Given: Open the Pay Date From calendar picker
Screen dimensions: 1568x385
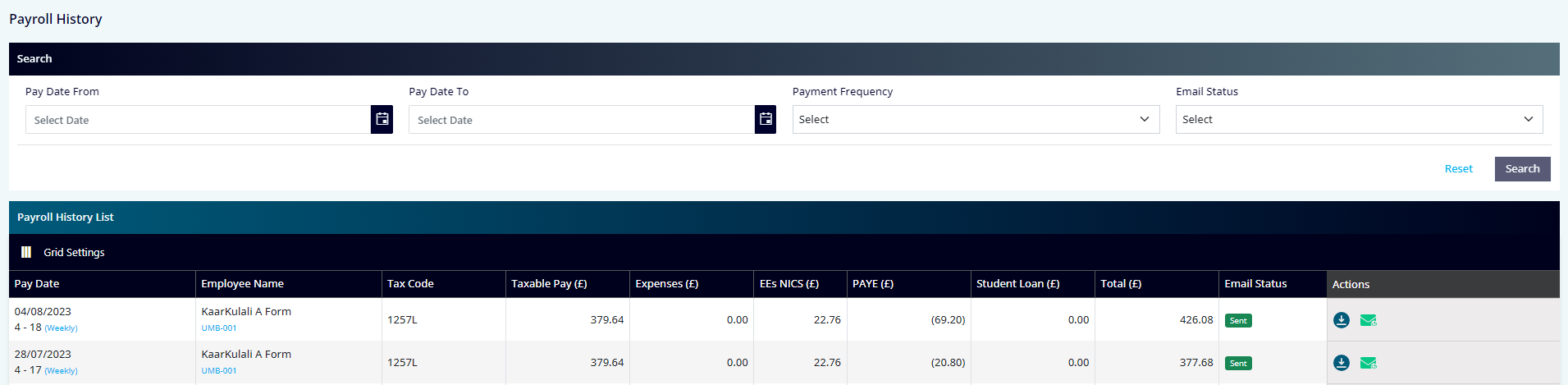Looking at the screenshot, I should coord(382,119).
